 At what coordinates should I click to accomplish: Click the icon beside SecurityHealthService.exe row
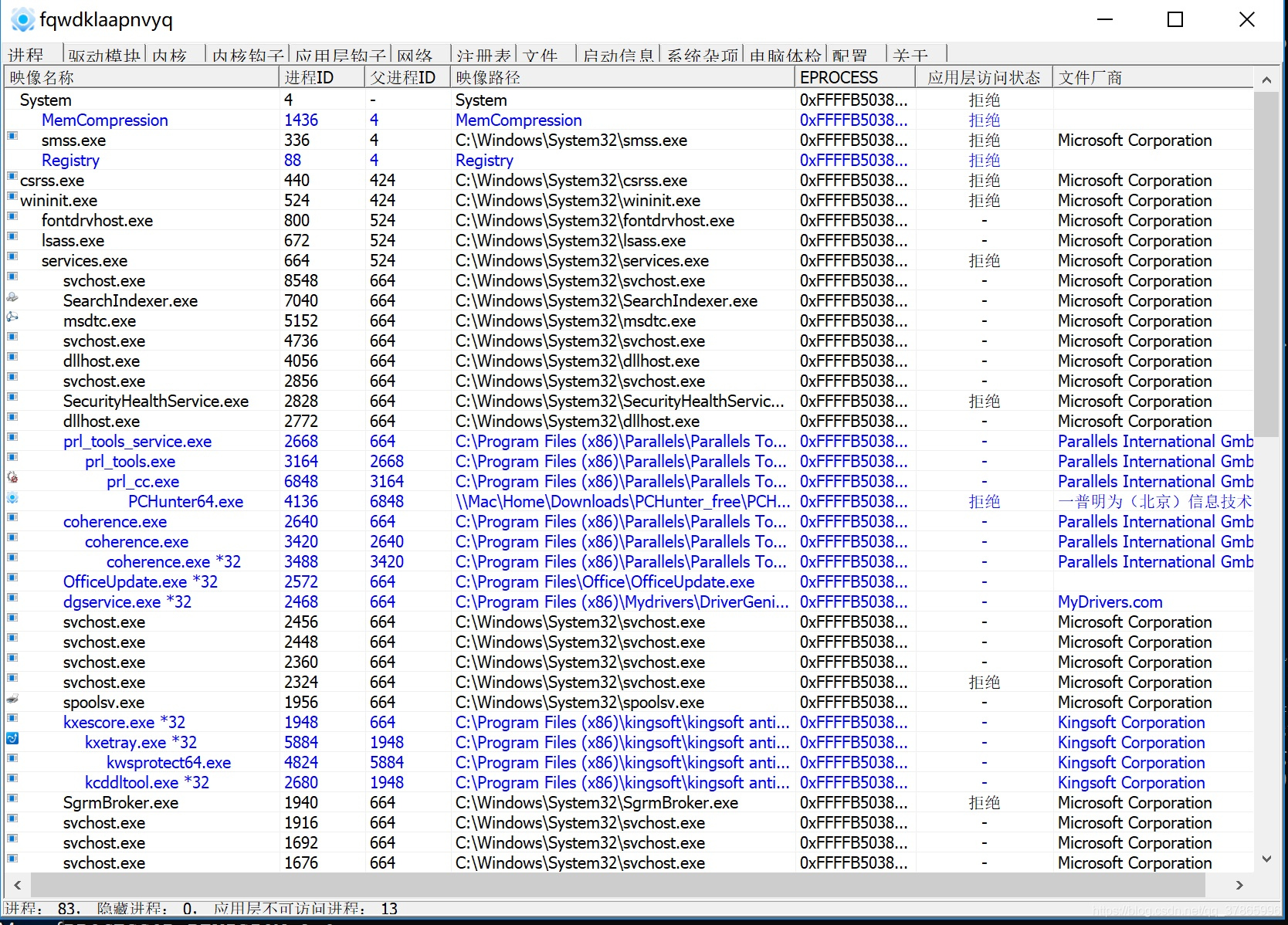[12, 397]
